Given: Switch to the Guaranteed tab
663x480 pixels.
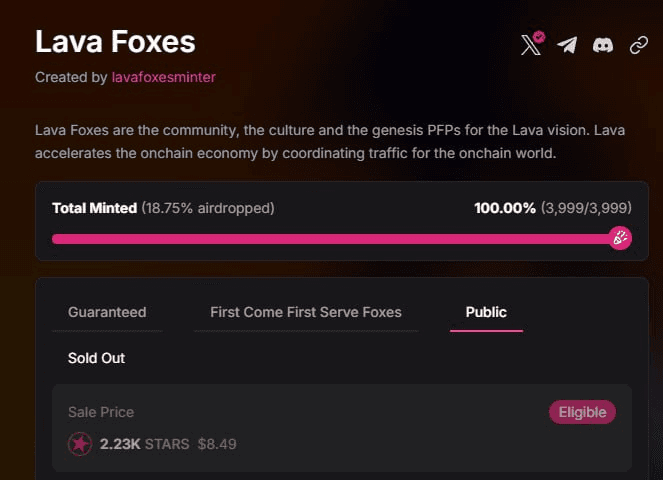Looking at the screenshot, I should (x=107, y=312).
